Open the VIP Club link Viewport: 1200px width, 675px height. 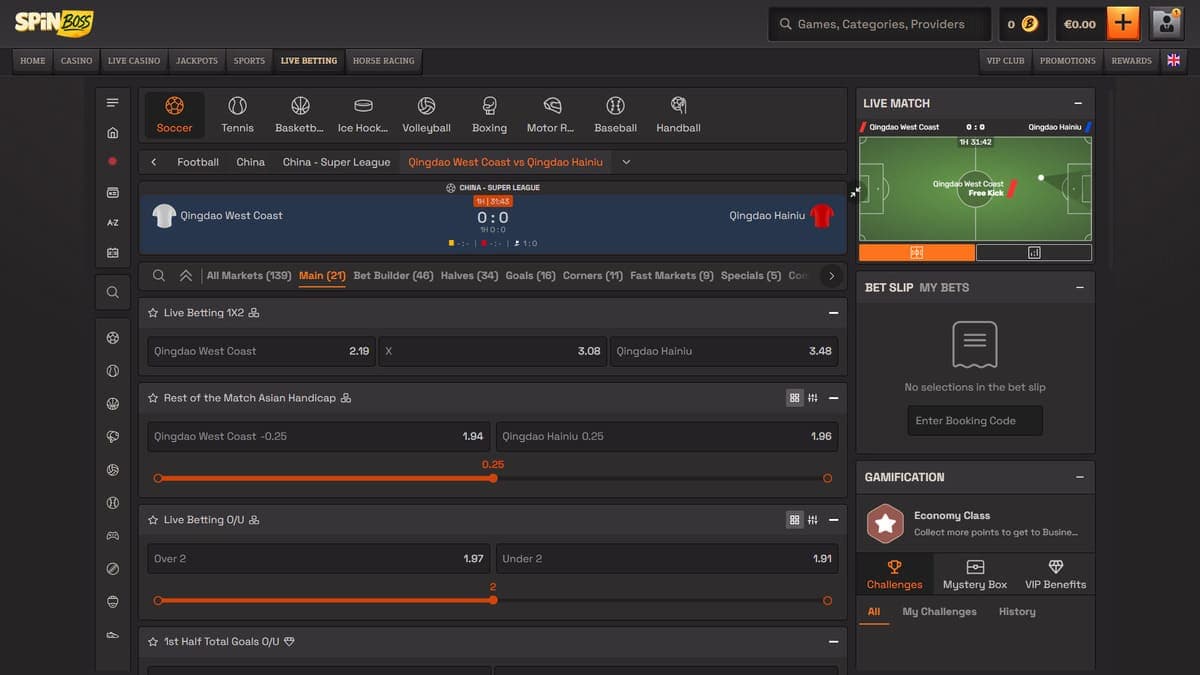pos(1006,60)
